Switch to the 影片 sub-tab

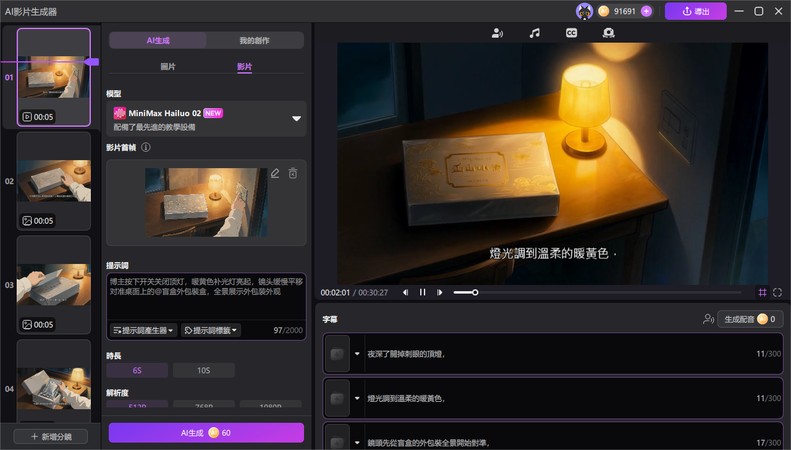(245, 67)
